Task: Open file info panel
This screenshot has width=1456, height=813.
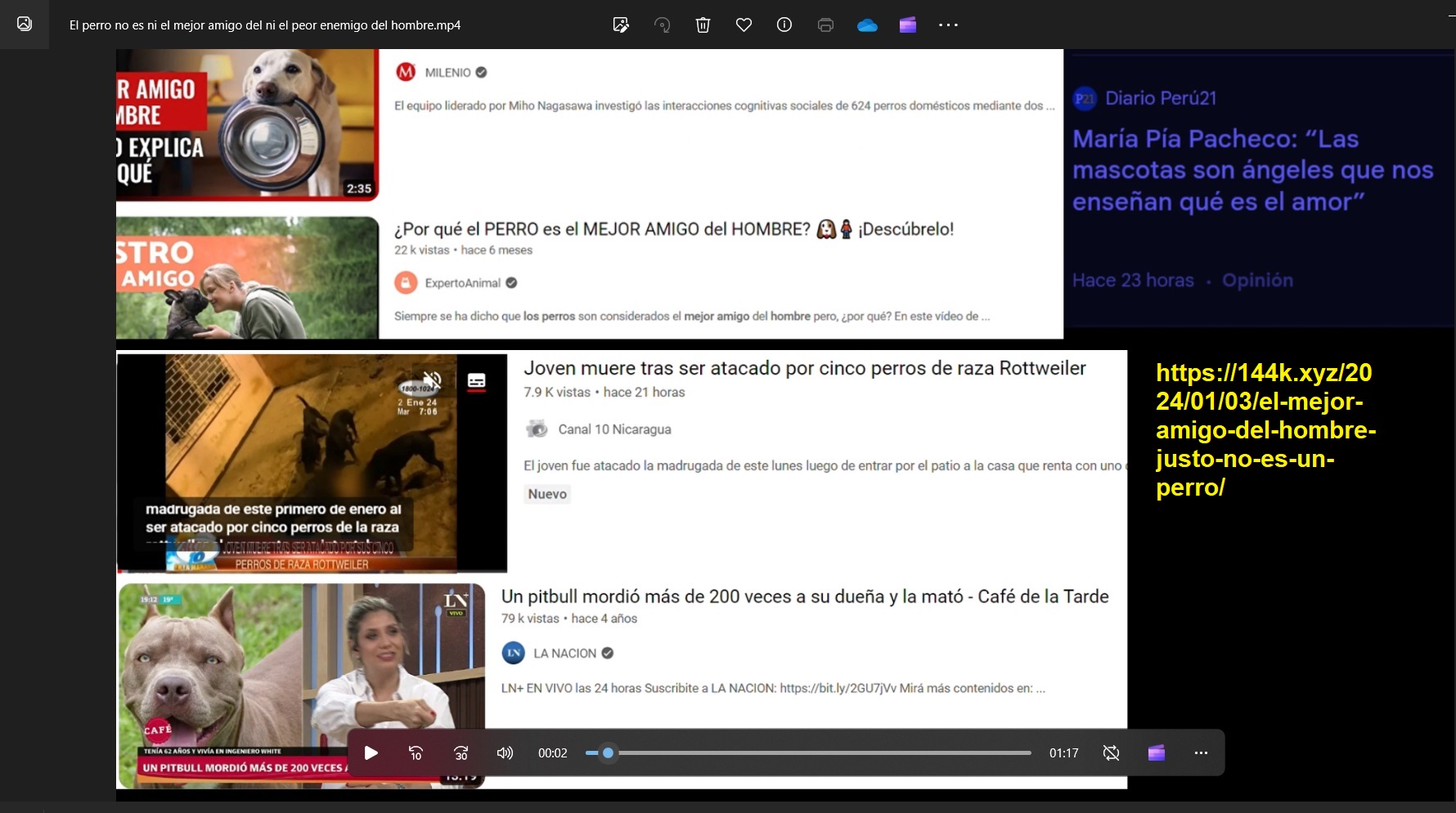Action: click(784, 25)
